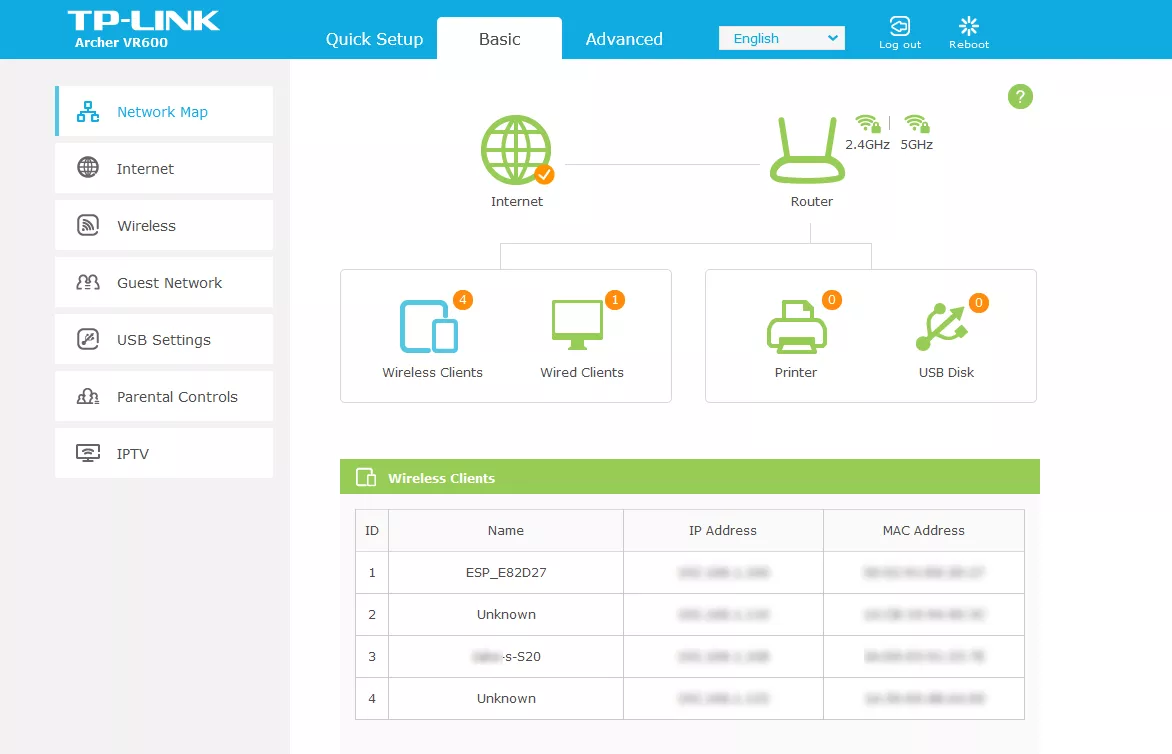Click the Printer count badge 0

pos(831,300)
